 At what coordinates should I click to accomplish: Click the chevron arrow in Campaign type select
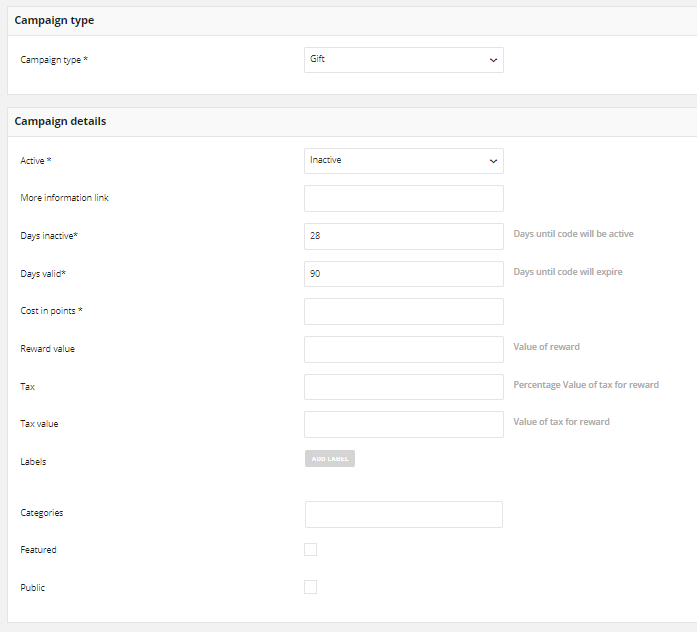tap(493, 60)
